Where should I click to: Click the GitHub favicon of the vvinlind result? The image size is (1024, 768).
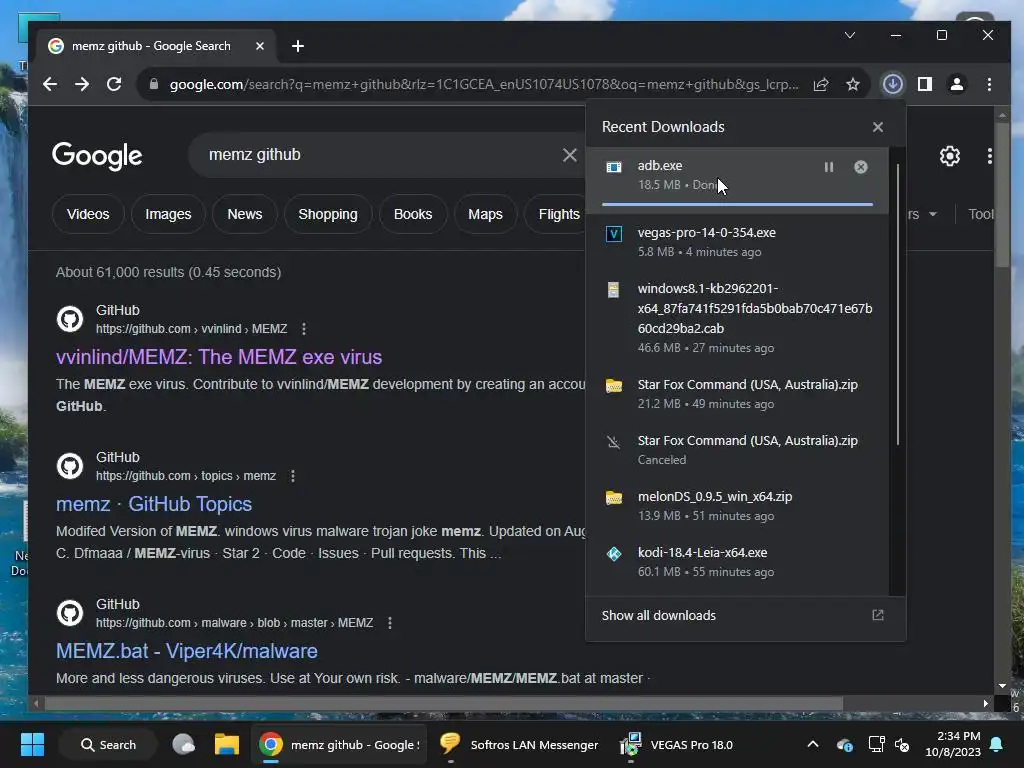point(70,319)
